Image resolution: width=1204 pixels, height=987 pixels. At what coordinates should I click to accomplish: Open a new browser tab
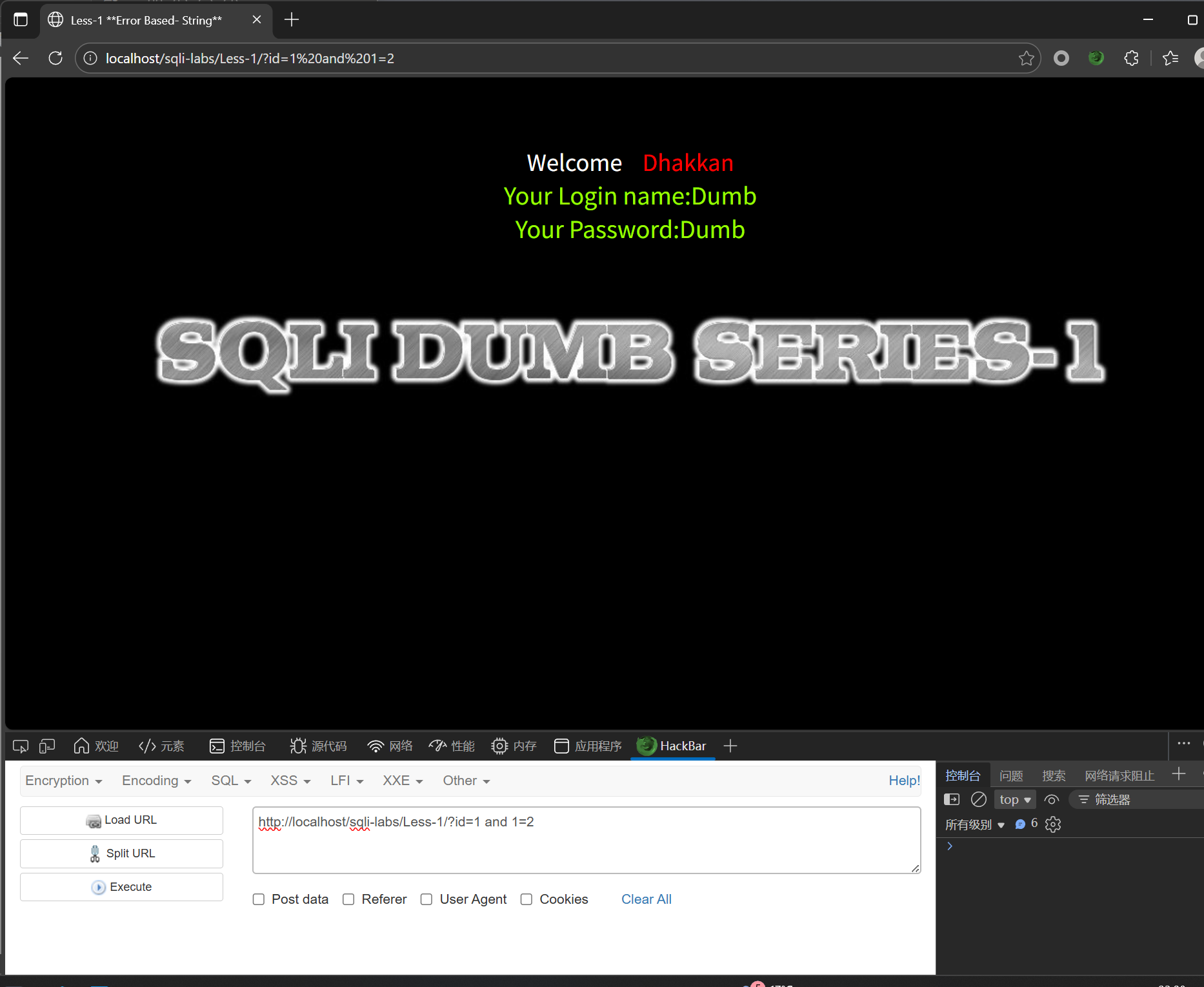click(292, 20)
